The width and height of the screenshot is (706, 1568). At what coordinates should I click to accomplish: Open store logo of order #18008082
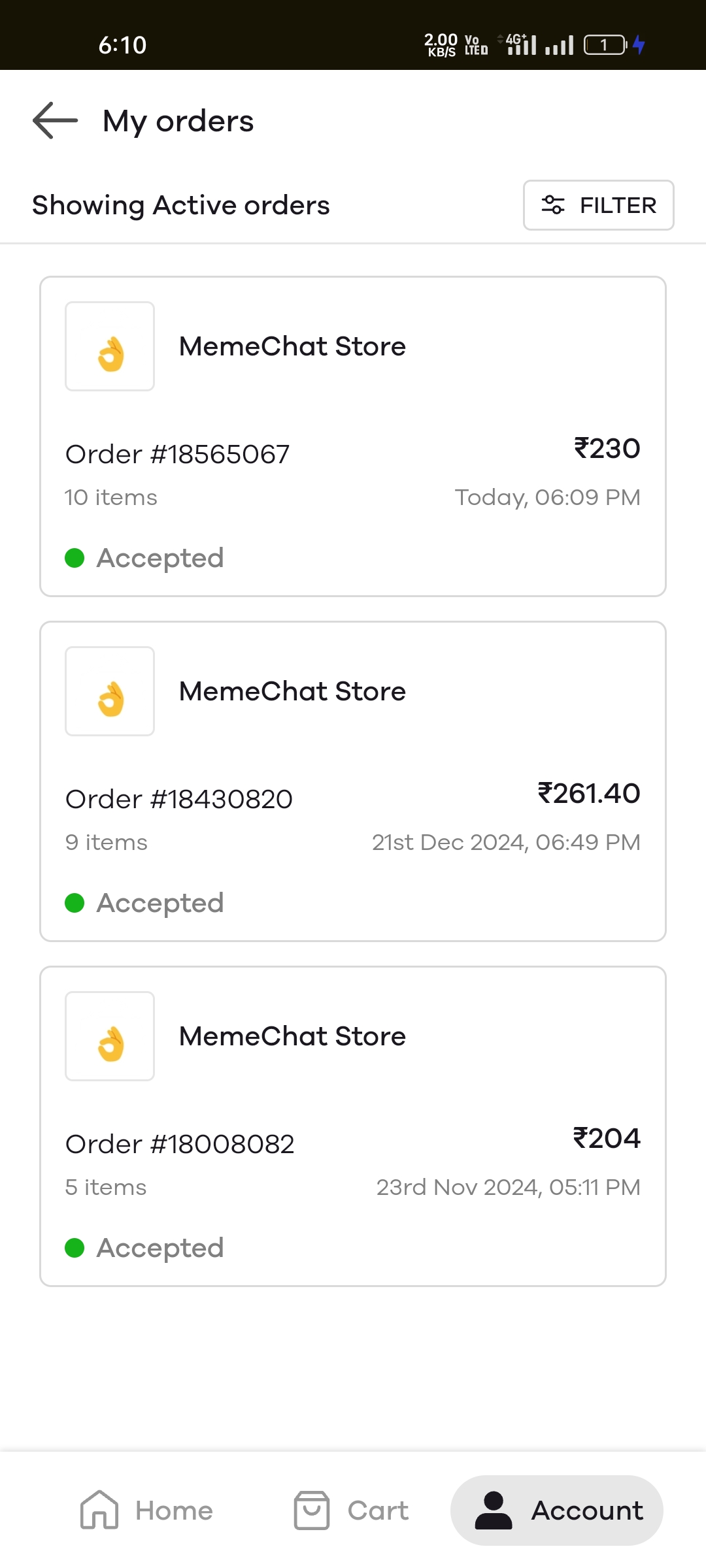(x=110, y=1036)
